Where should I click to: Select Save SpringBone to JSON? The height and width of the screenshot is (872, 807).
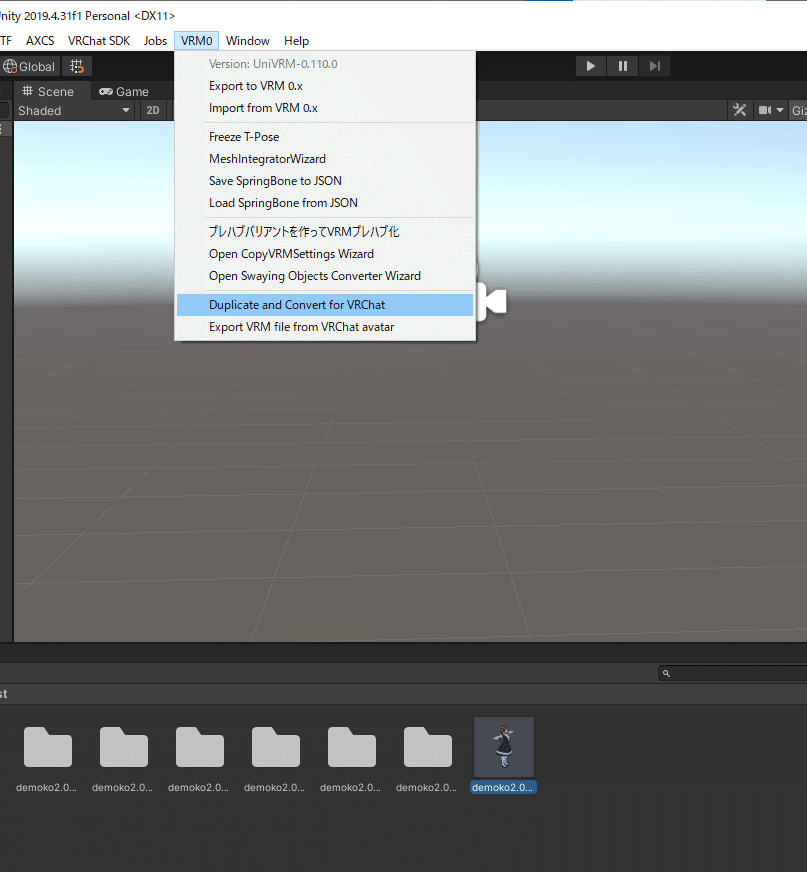pos(325,181)
